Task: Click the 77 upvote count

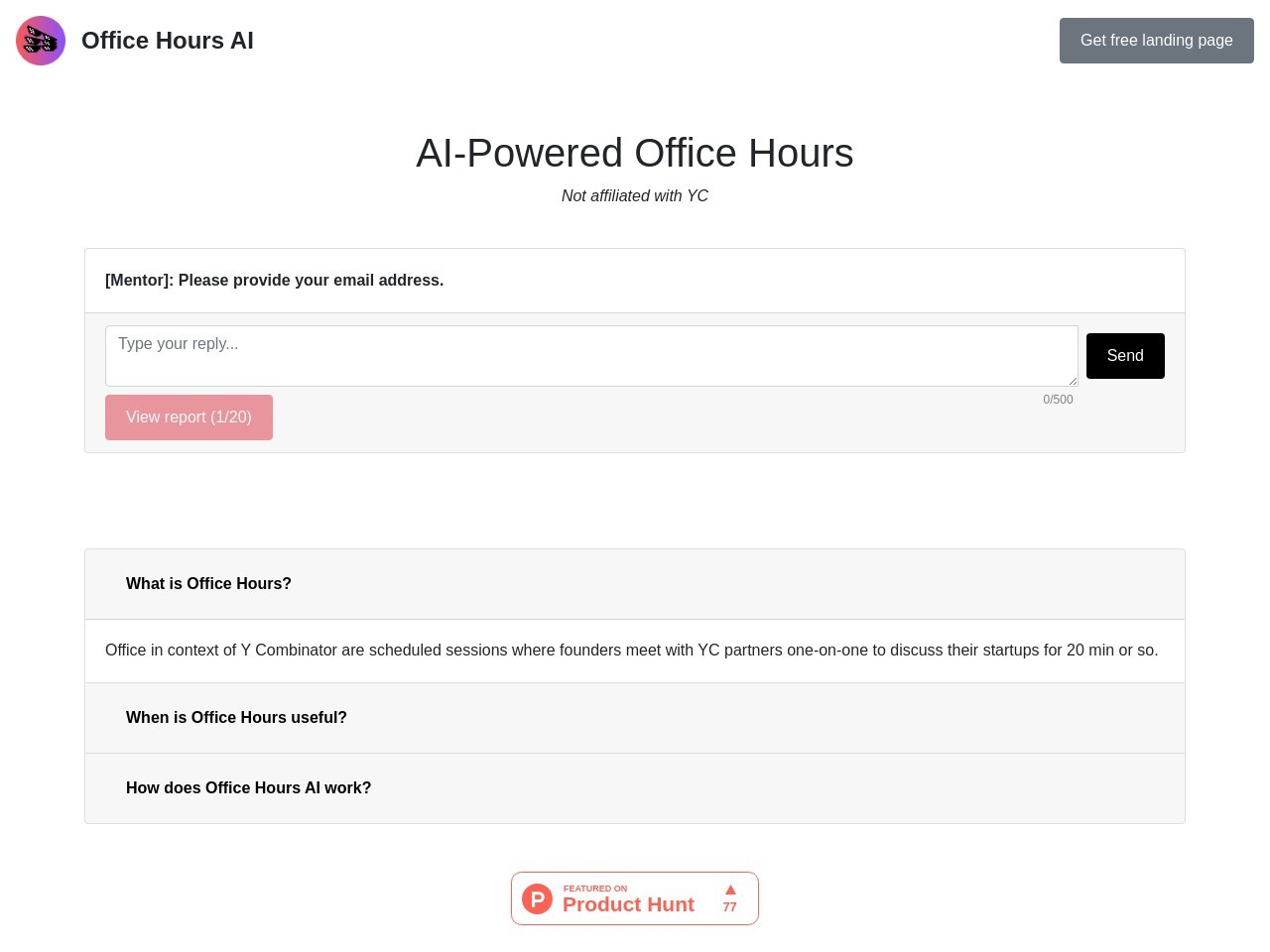Action: pyautogui.click(x=730, y=907)
